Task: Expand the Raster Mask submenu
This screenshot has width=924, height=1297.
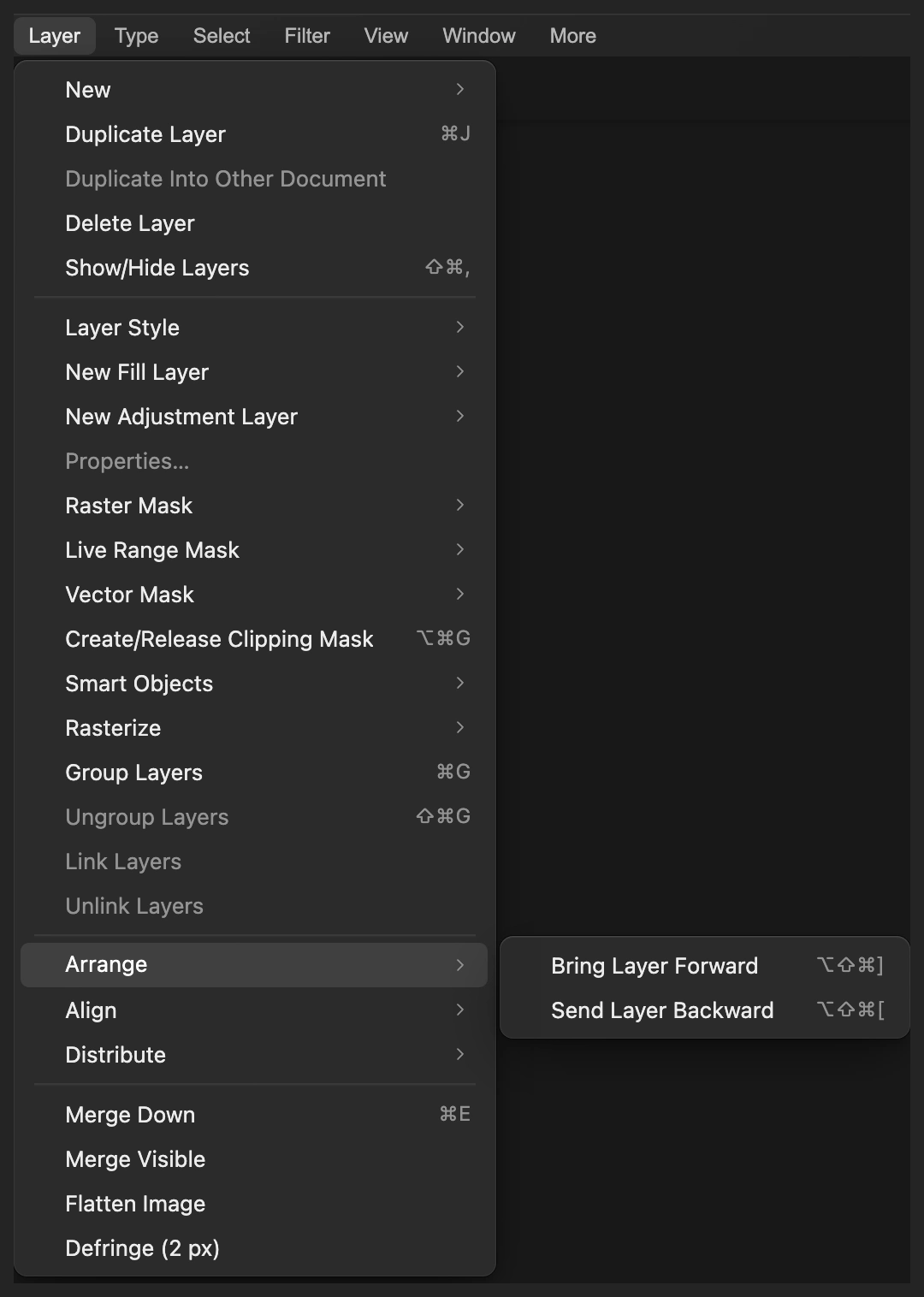Action: point(254,506)
